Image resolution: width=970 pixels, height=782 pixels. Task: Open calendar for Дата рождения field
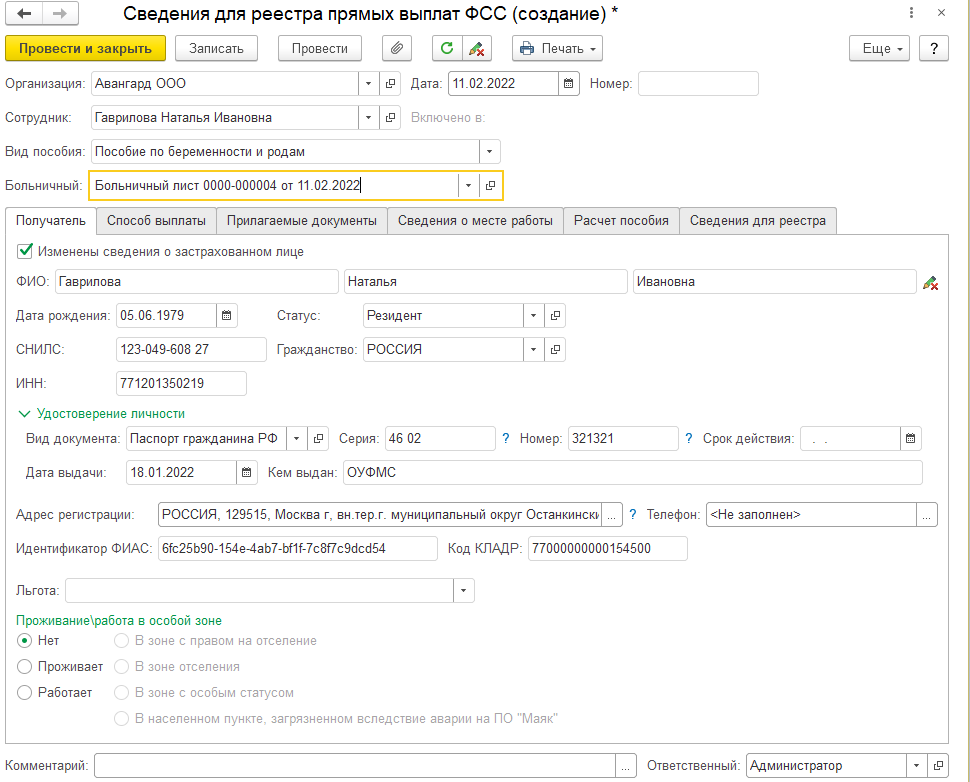pyautogui.click(x=228, y=316)
